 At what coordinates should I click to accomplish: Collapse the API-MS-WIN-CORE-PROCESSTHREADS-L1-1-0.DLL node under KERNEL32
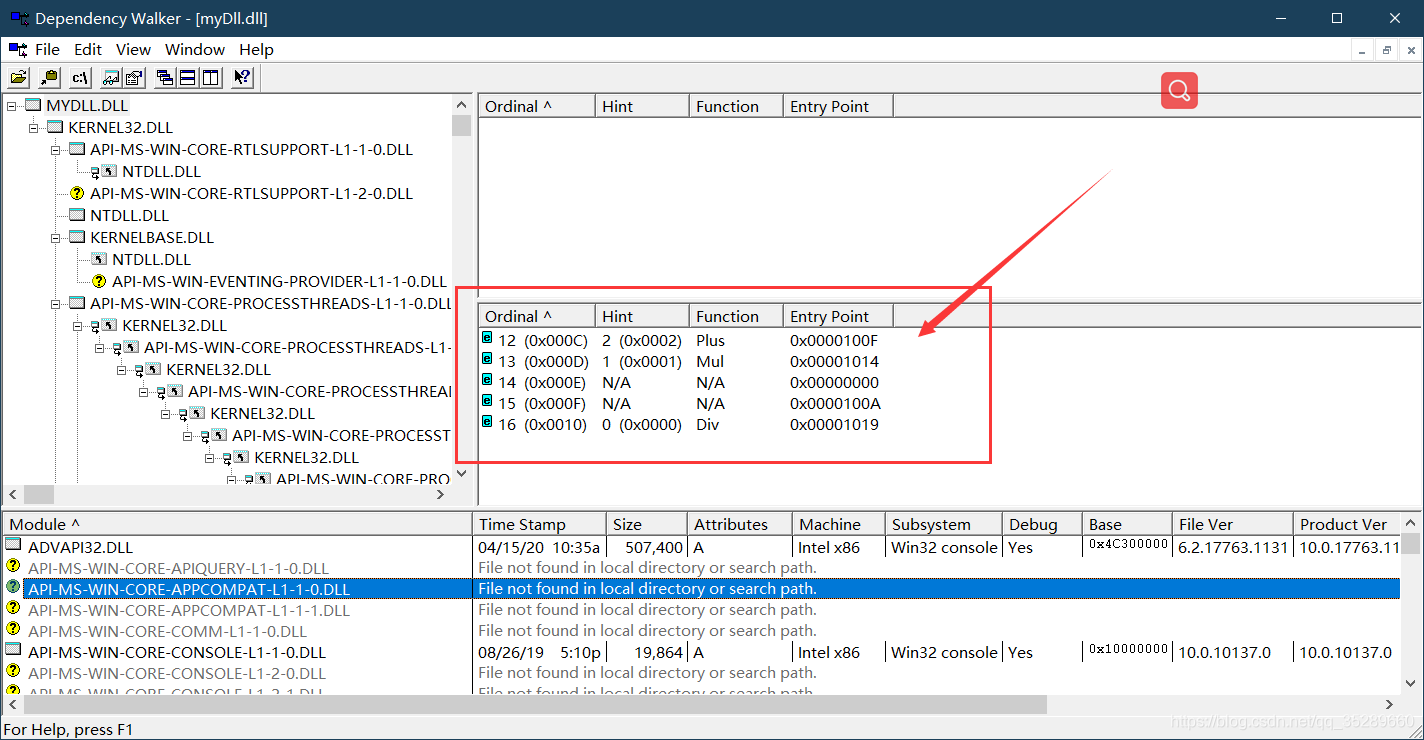pyautogui.click(x=55, y=303)
